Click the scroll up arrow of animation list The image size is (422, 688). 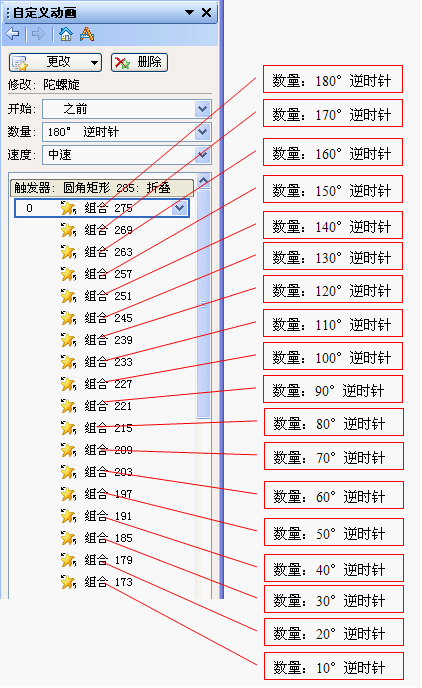(x=203, y=180)
